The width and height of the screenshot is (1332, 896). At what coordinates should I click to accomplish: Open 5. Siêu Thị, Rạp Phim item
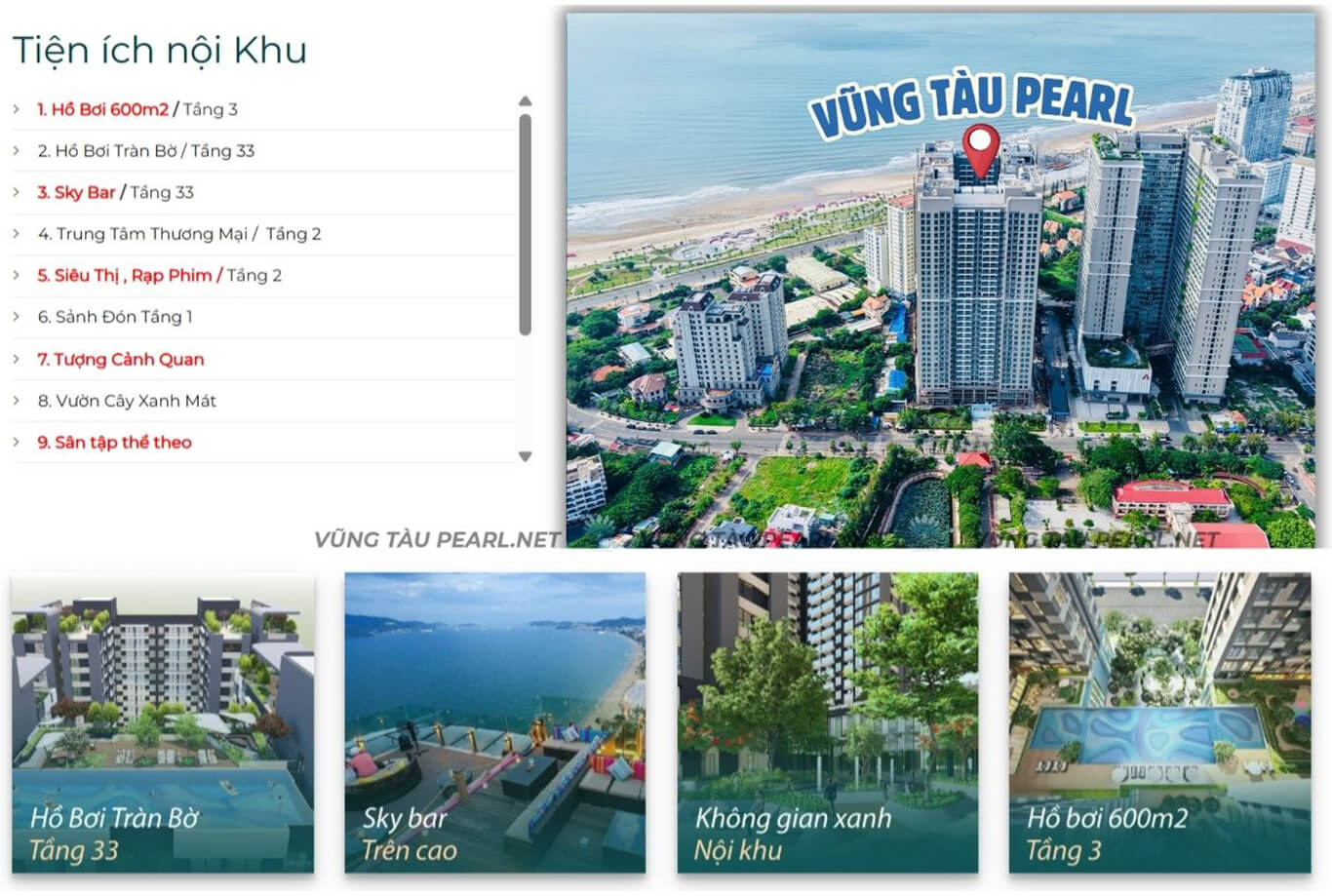pos(159,276)
